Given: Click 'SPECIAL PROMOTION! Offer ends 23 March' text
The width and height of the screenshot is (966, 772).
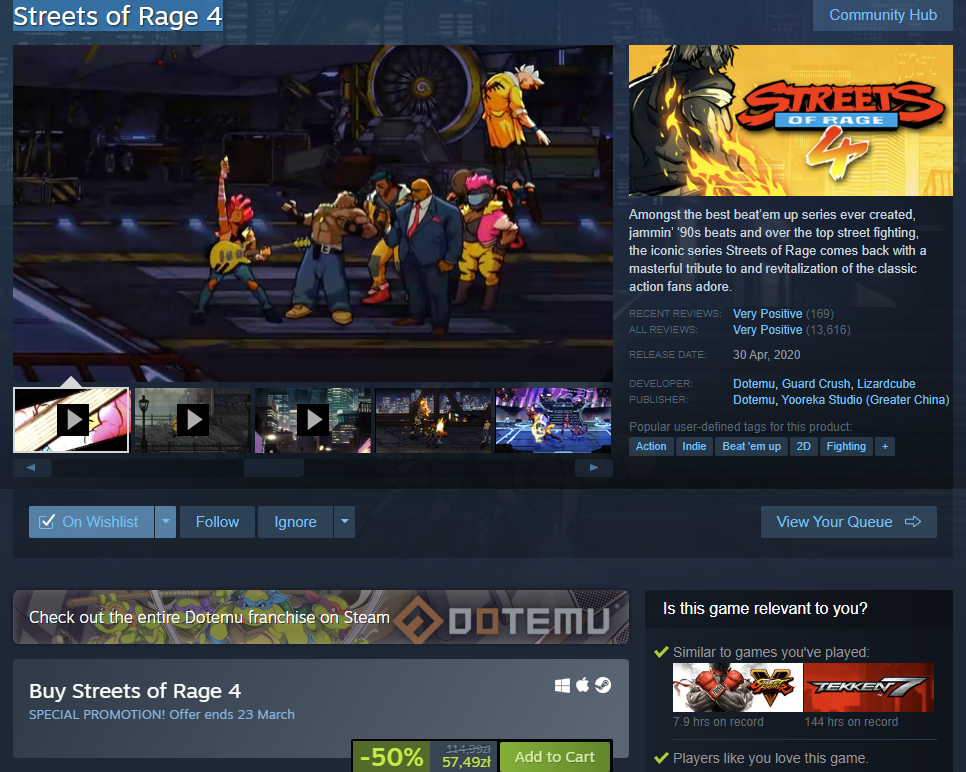Looking at the screenshot, I should pyautogui.click(x=162, y=715).
